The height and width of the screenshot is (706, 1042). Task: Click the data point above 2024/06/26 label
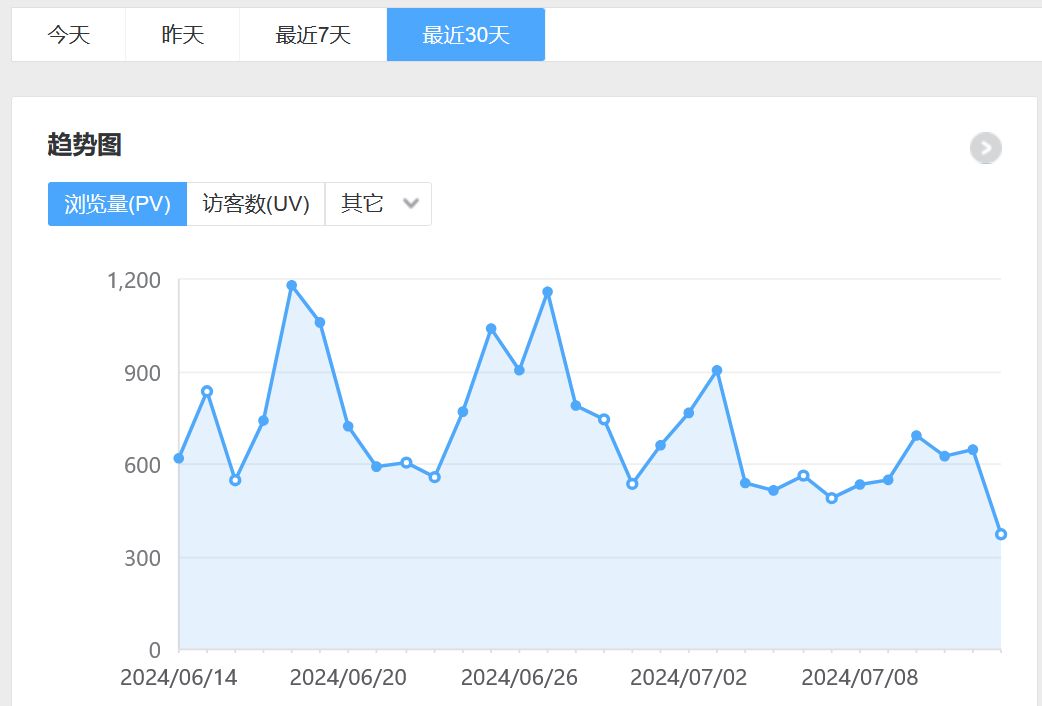tap(519, 370)
